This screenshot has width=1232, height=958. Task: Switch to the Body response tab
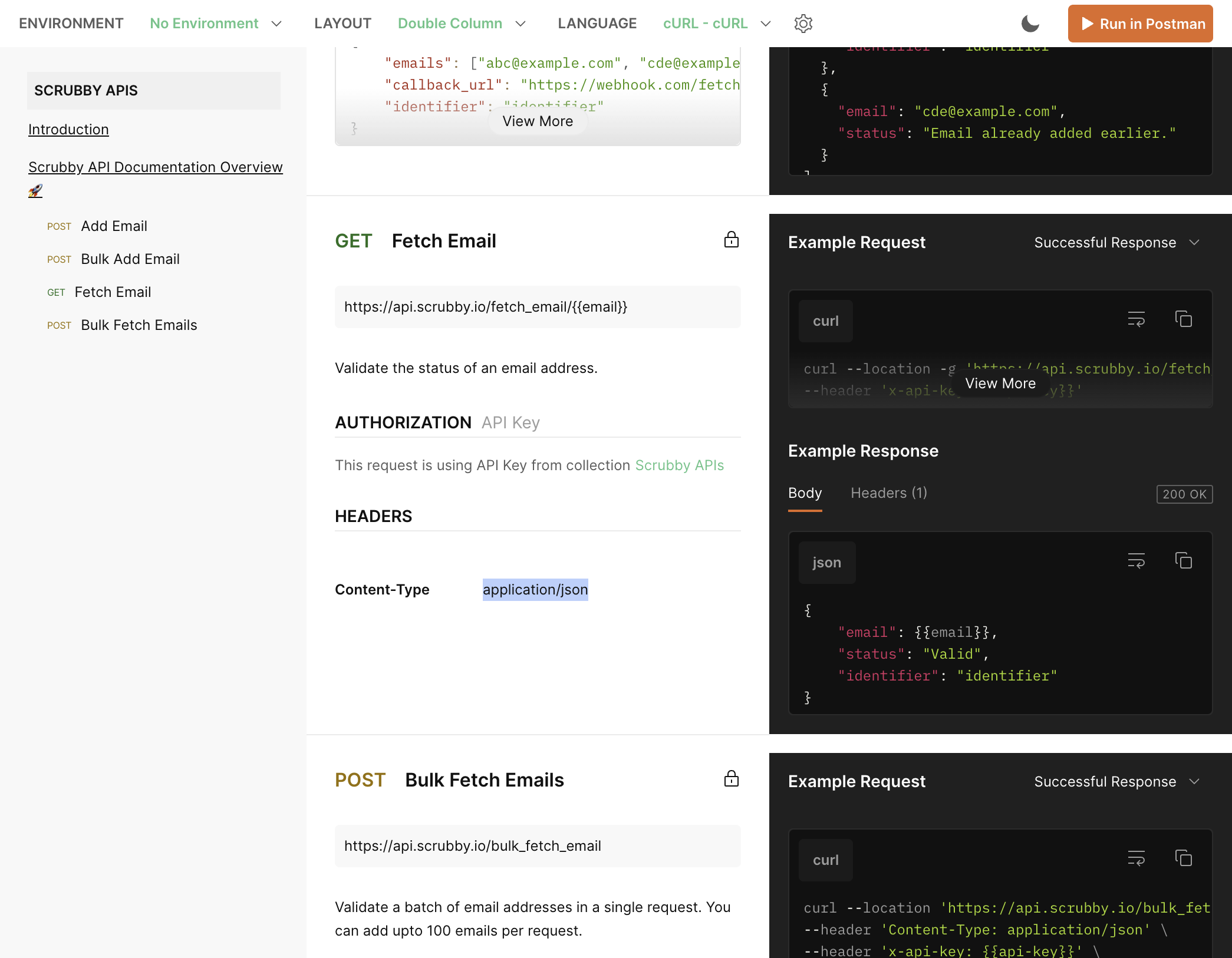[x=805, y=494]
